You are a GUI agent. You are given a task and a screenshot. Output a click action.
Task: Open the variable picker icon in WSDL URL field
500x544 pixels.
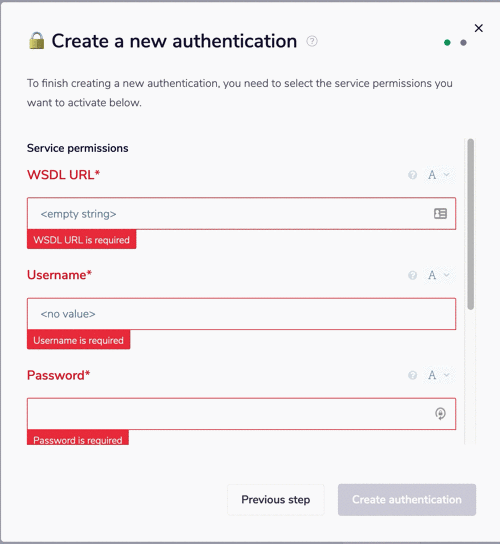coord(440,213)
